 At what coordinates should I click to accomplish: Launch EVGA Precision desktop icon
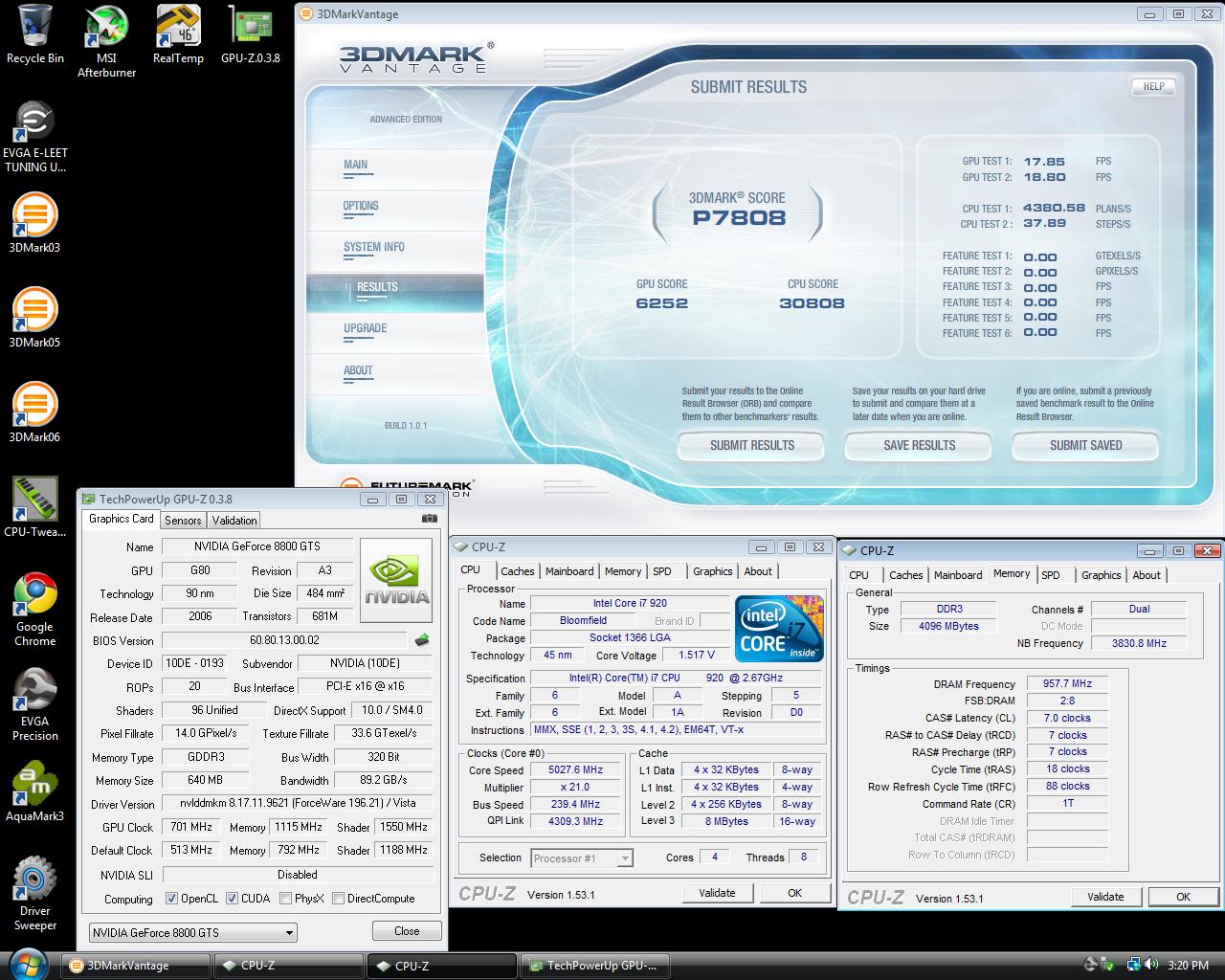(x=35, y=704)
